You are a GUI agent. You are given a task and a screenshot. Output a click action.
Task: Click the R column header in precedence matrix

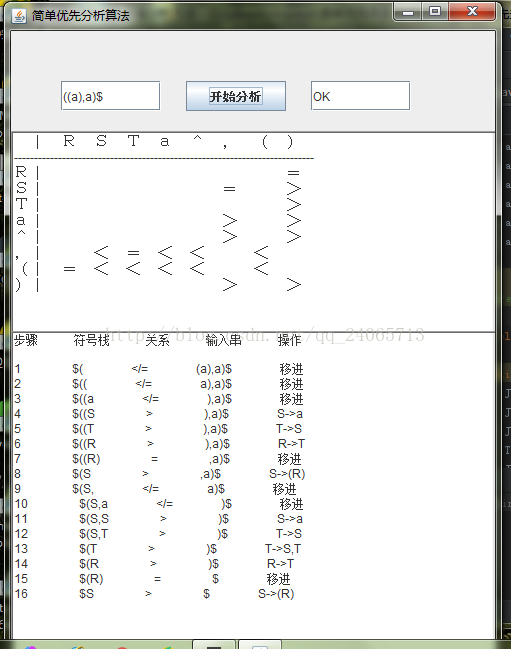tap(69, 141)
